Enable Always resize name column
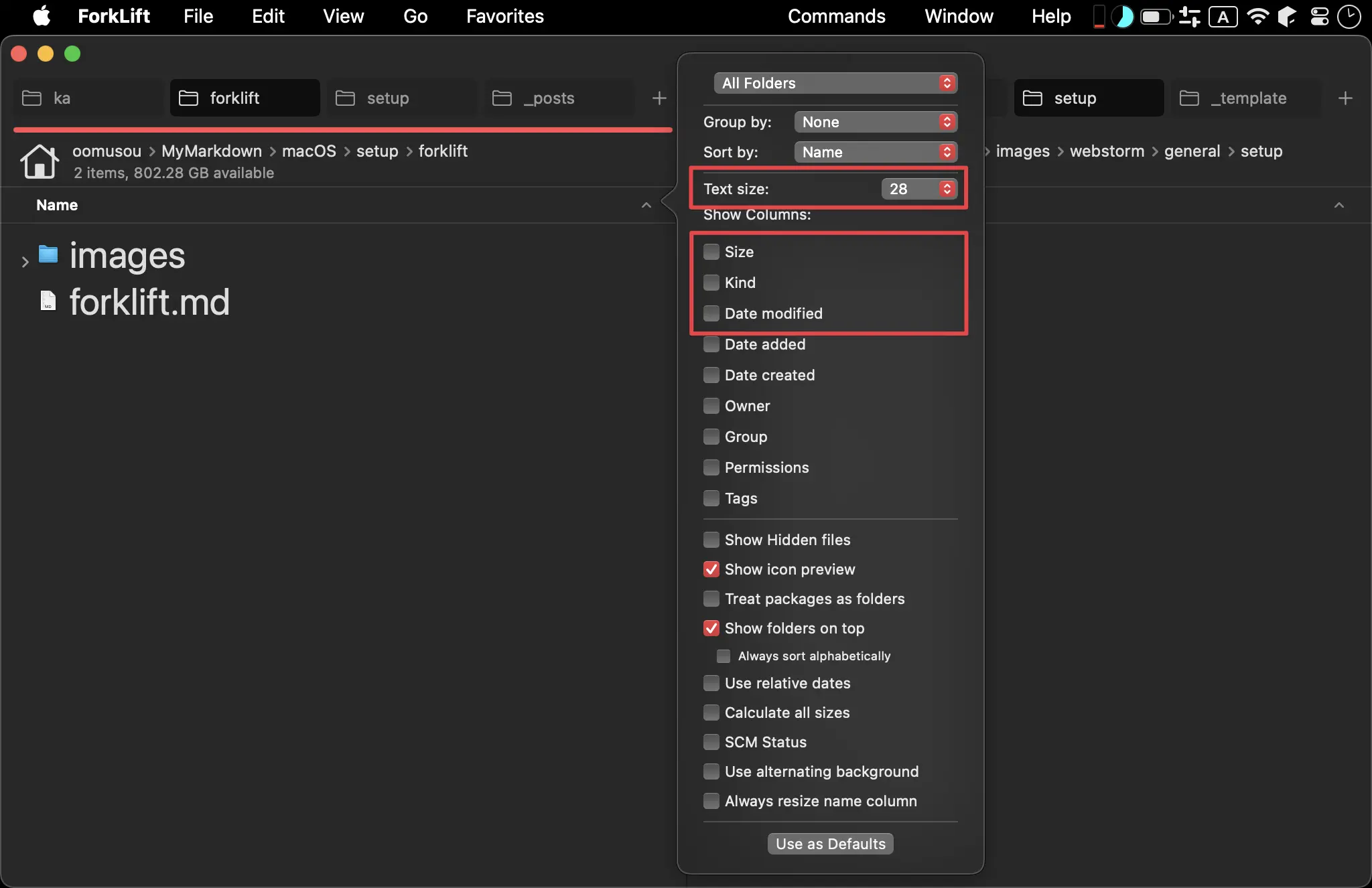Image resolution: width=1372 pixels, height=888 pixels. (711, 801)
